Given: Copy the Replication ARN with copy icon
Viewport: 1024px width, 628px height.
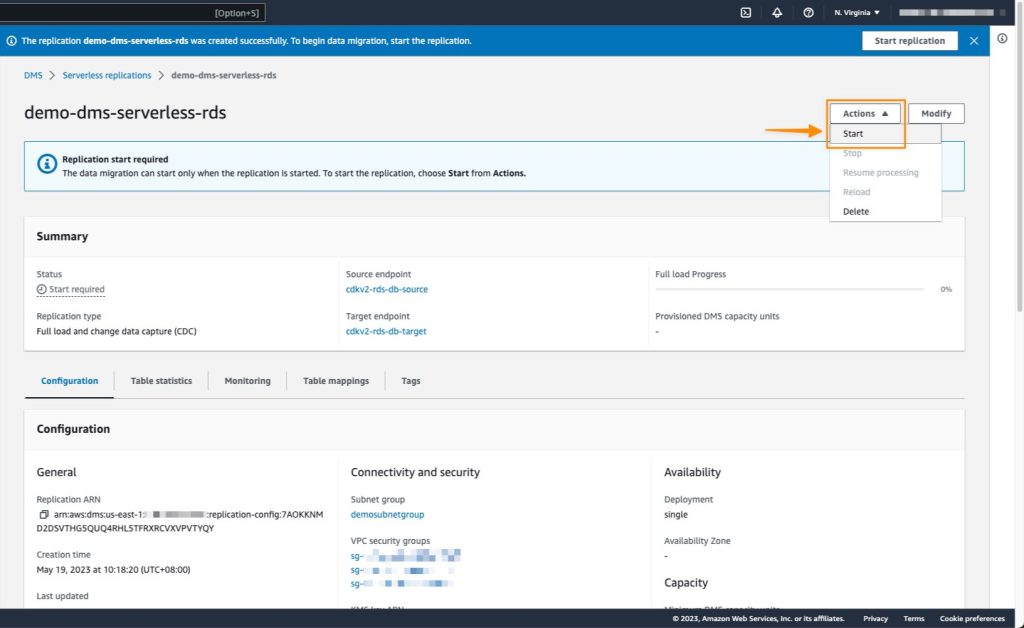Looking at the screenshot, I should pos(44,514).
